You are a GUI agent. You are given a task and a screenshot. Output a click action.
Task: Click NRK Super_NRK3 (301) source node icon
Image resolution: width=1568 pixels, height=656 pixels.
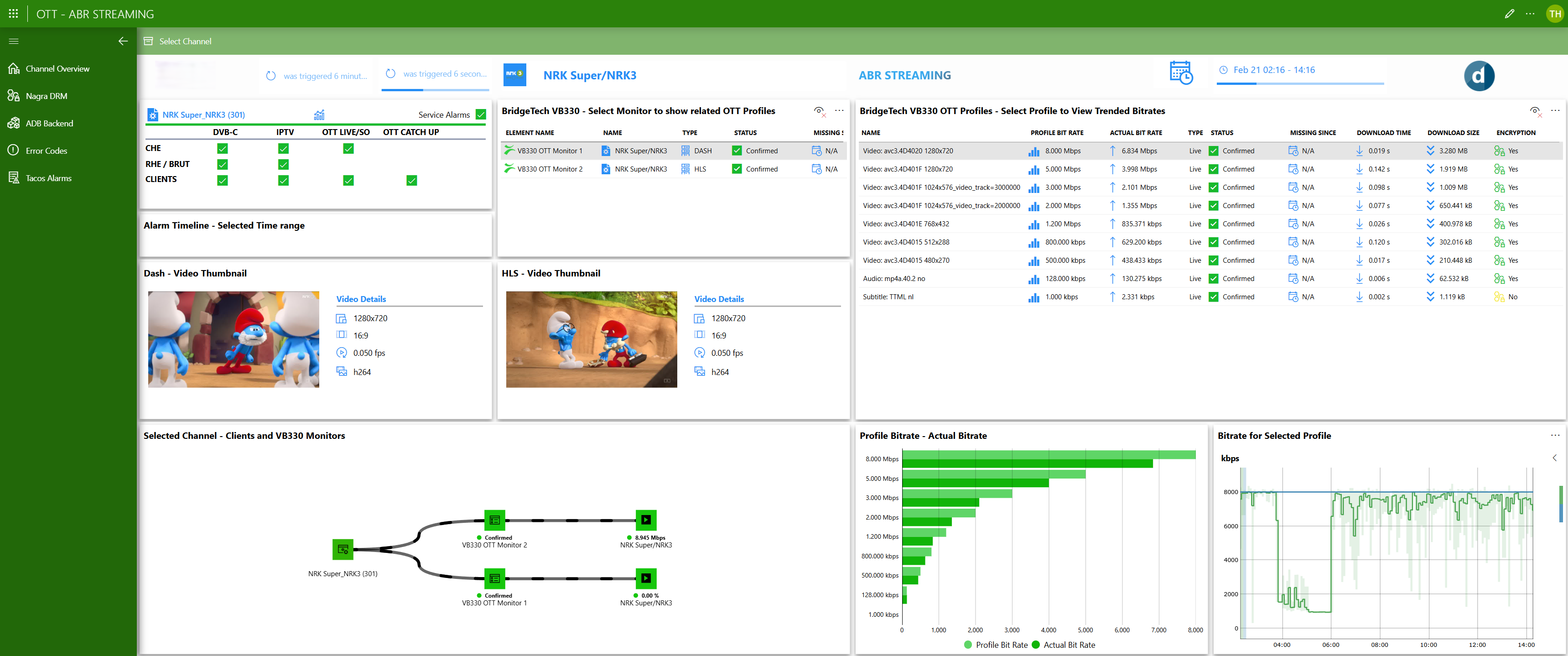tap(343, 549)
